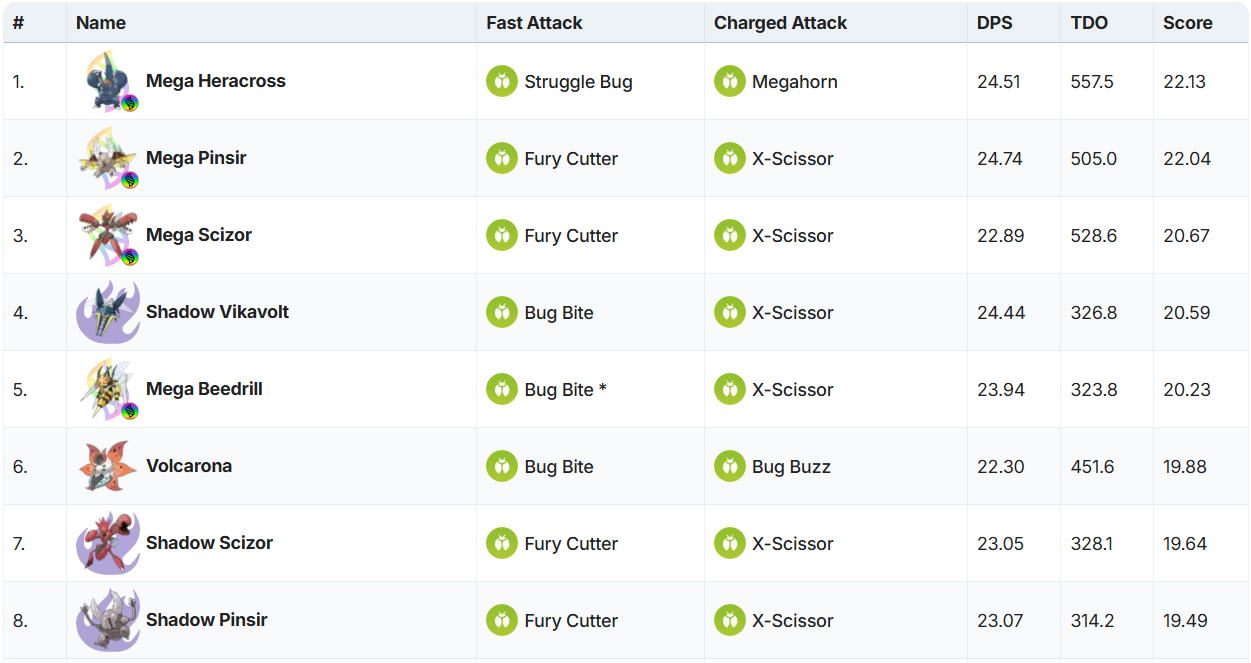Click the Shadow Vikavolt sprite icon
1251x663 pixels.
[x=108, y=312]
